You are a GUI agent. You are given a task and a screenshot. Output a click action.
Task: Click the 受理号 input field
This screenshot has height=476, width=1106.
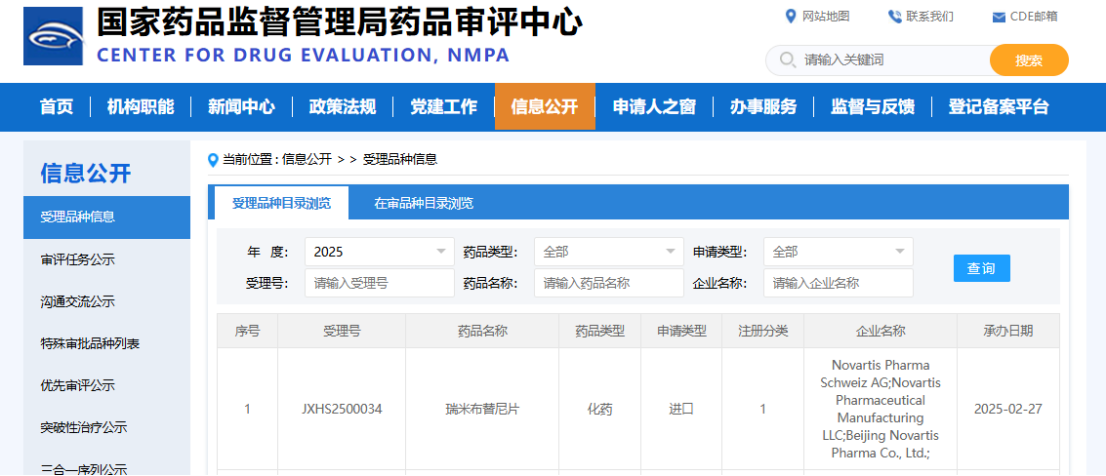click(x=379, y=283)
